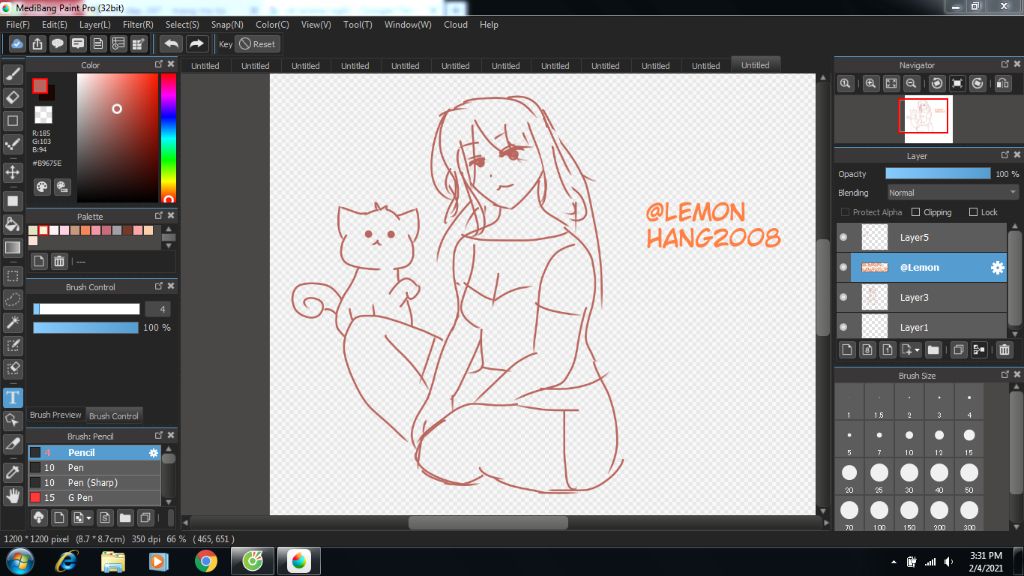This screenshot has height=576, width=1024.
Task: Toggle visibility of Layer1
Action: (x=843, y=327)
